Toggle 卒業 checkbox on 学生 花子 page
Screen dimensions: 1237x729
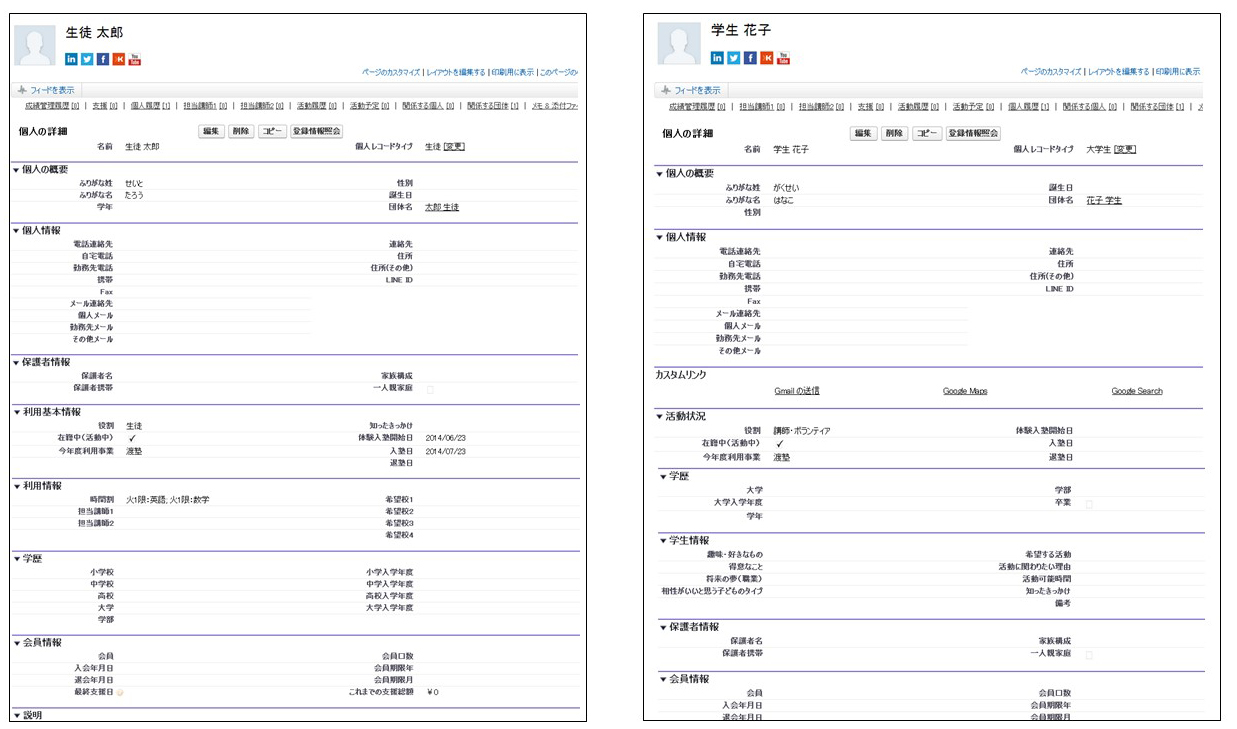pos(1089,503)
